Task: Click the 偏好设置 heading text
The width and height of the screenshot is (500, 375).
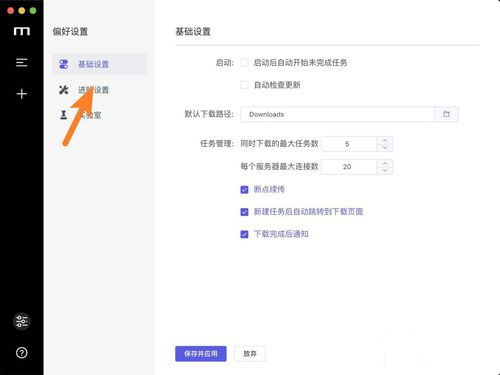Action: point(70,32)
